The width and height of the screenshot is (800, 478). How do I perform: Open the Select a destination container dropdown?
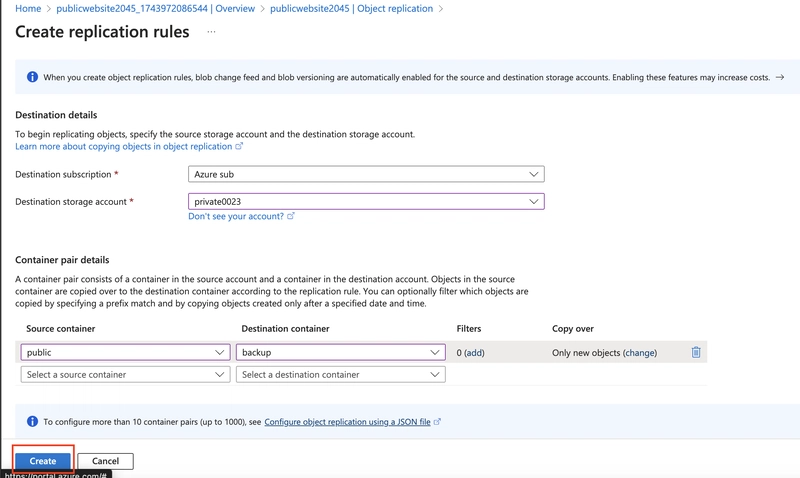pyautogui.click(x=340, y=374)
